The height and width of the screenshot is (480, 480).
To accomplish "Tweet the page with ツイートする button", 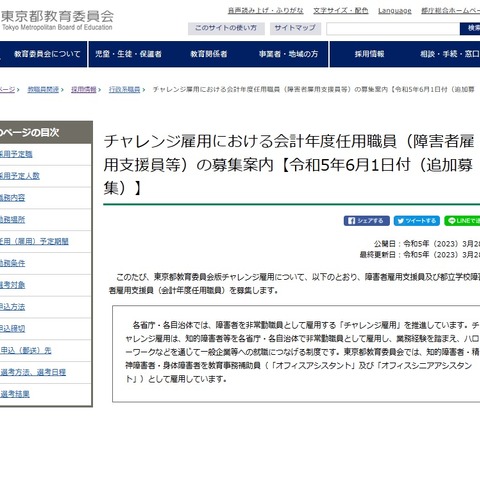I will point(417,221).
